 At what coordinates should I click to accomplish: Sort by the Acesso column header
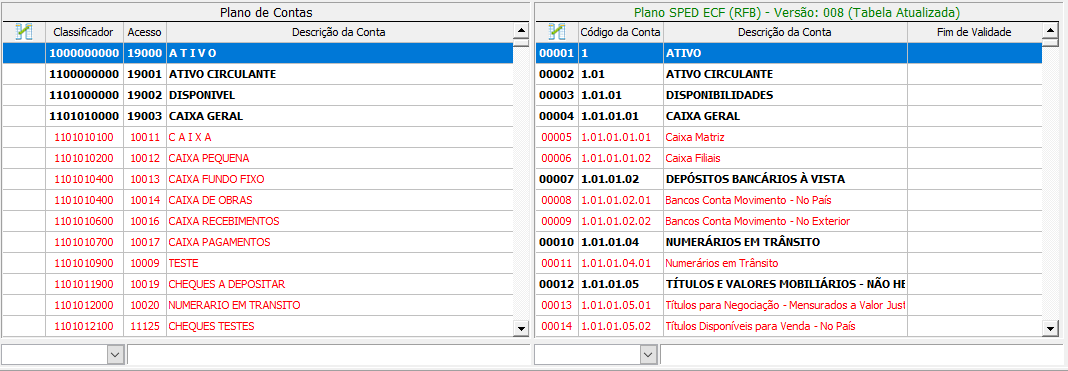(x=145, y=32)
